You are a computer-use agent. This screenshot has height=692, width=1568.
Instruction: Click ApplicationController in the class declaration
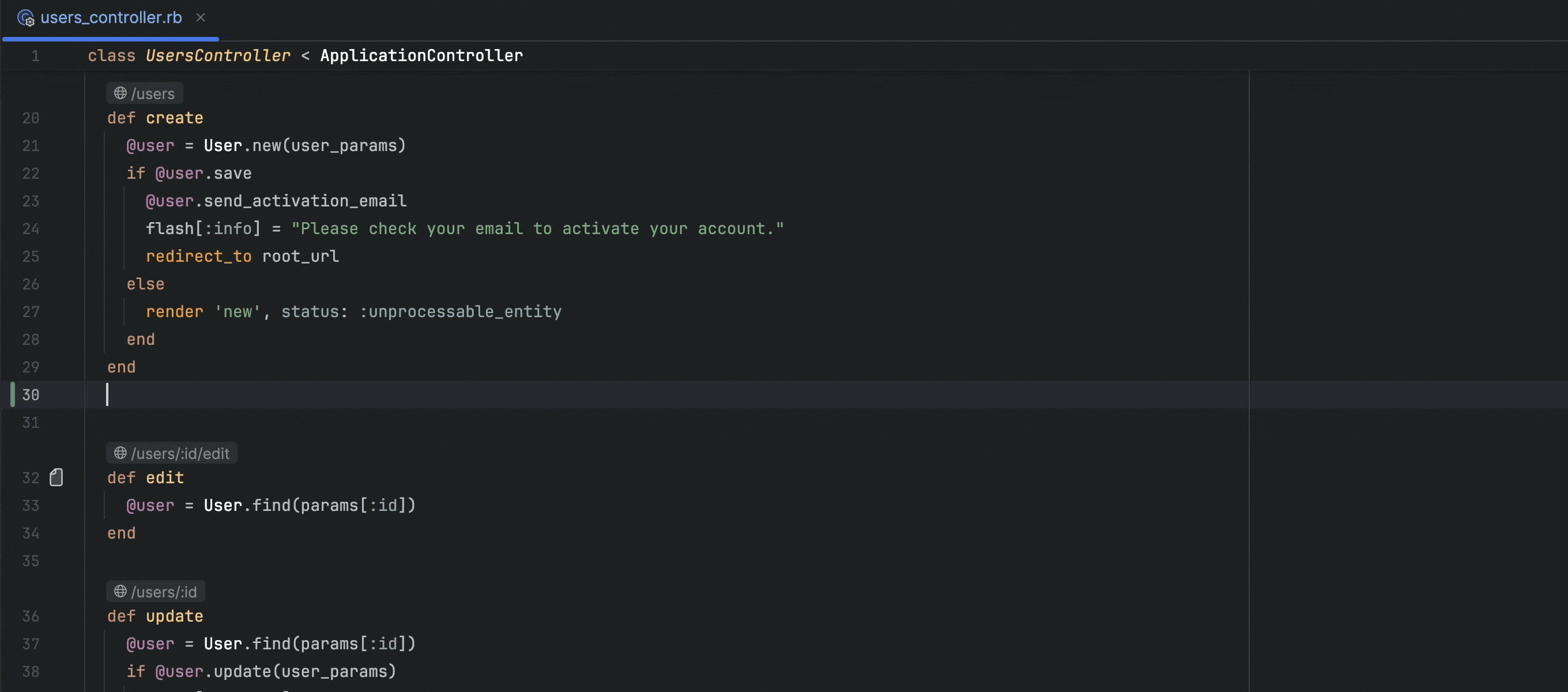[x=421, y=56]
